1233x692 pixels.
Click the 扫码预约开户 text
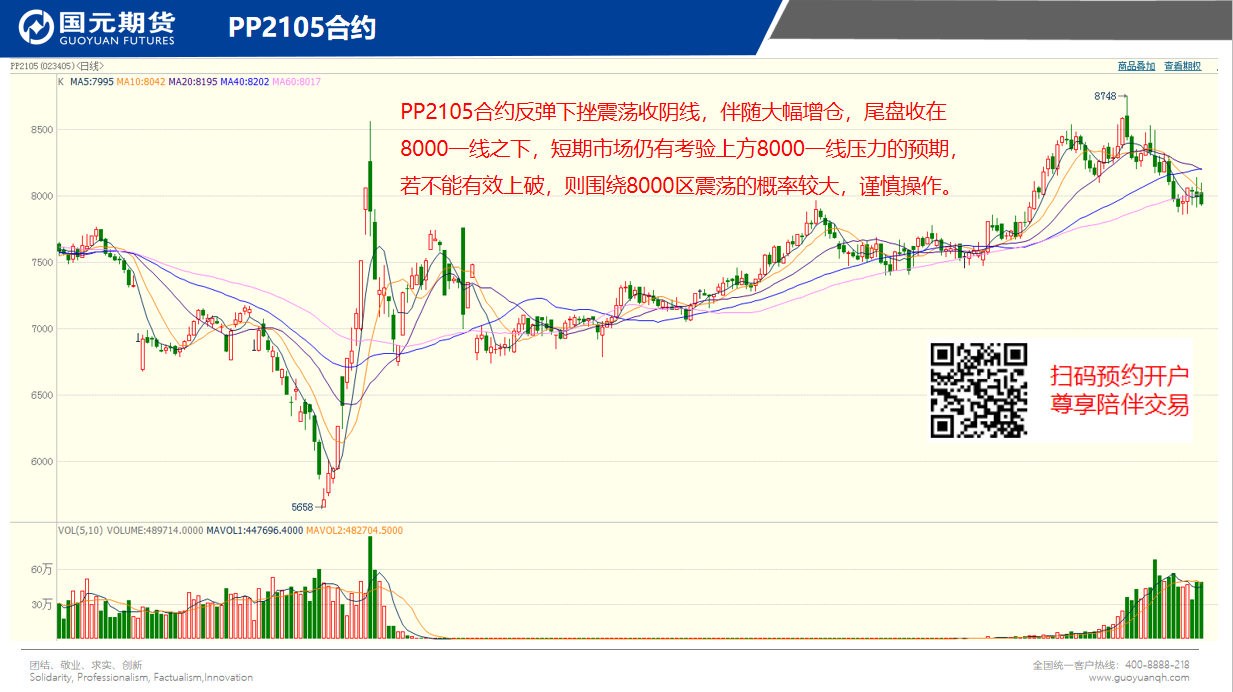pos(1119,377)
